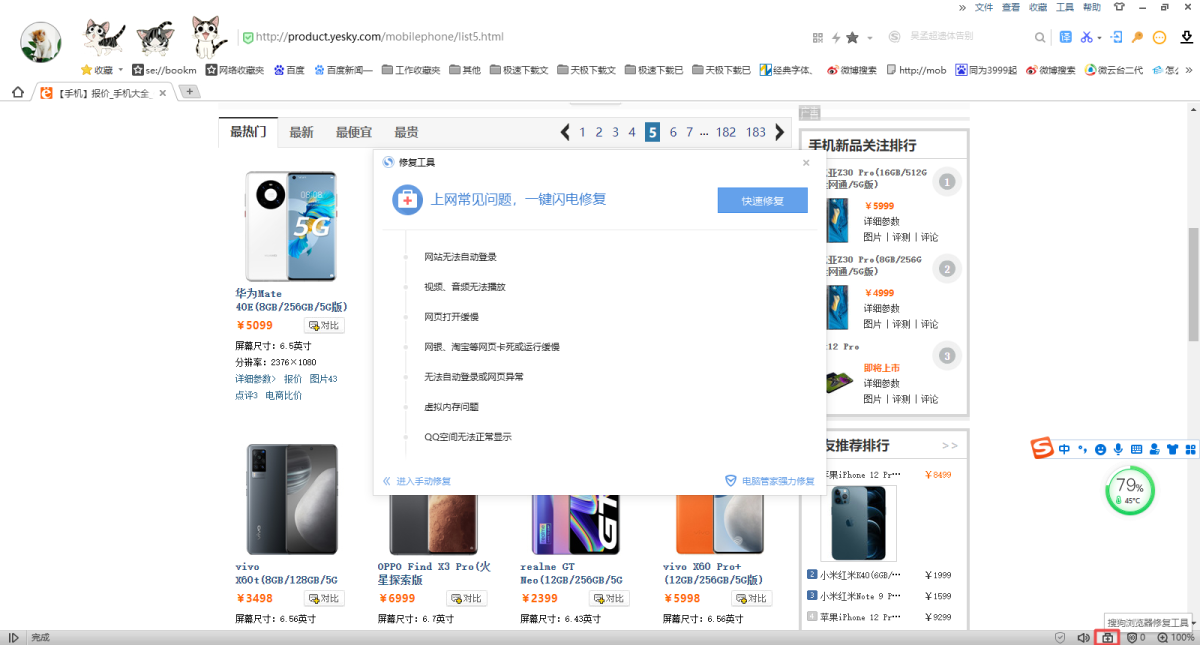Viewport: 1200px width, 645px height.
Task: Expand the 推荐排行 >> arrows
Action: (x=949, y=445)
